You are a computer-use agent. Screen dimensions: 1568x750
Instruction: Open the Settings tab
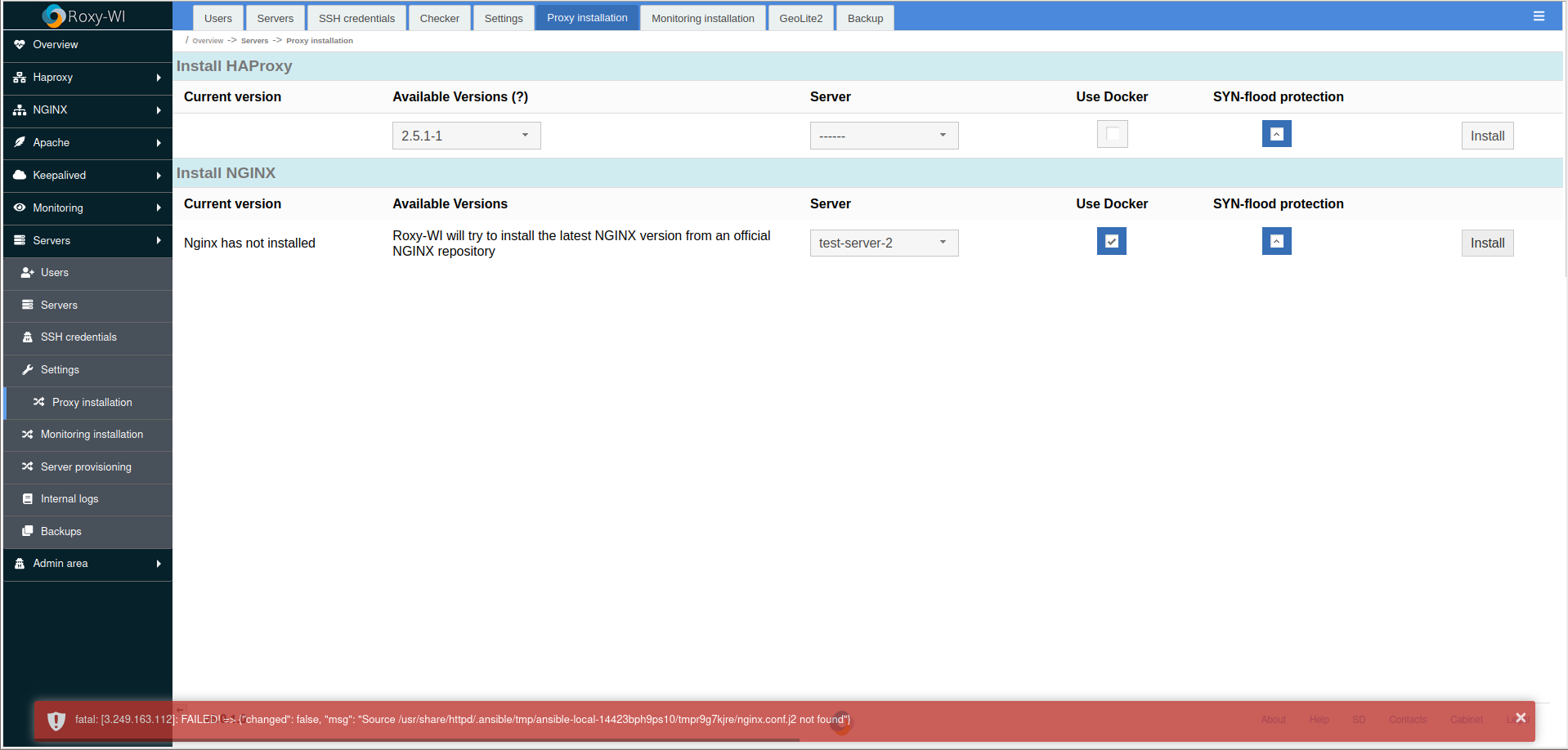[x=504, y=18]
